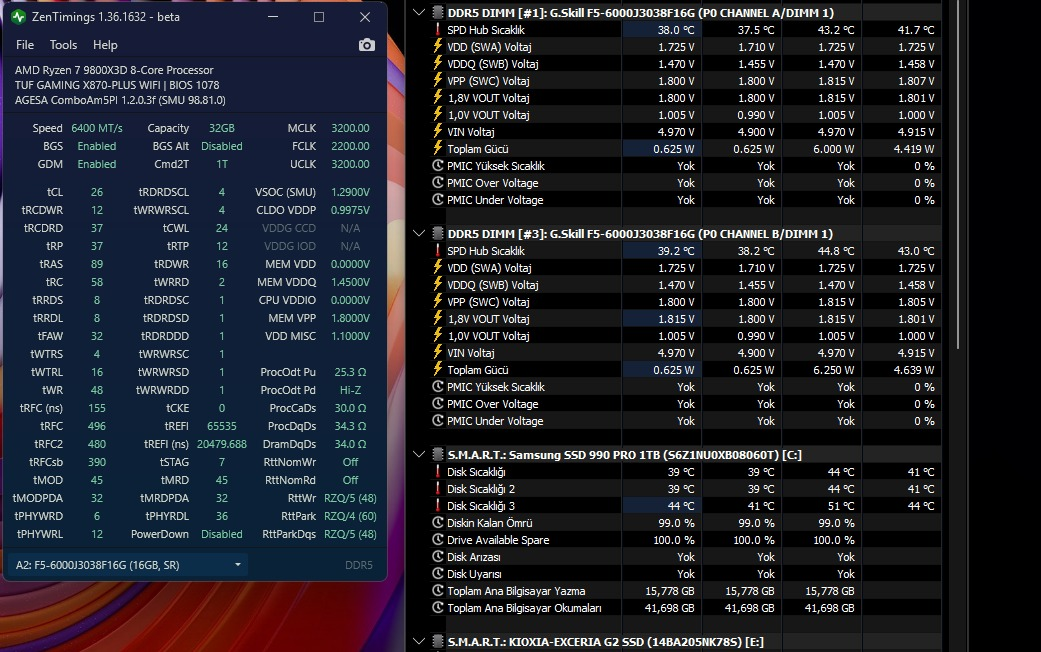Select the Toplam Ana Bilgisayar Okumaları row

pos(685,608)
